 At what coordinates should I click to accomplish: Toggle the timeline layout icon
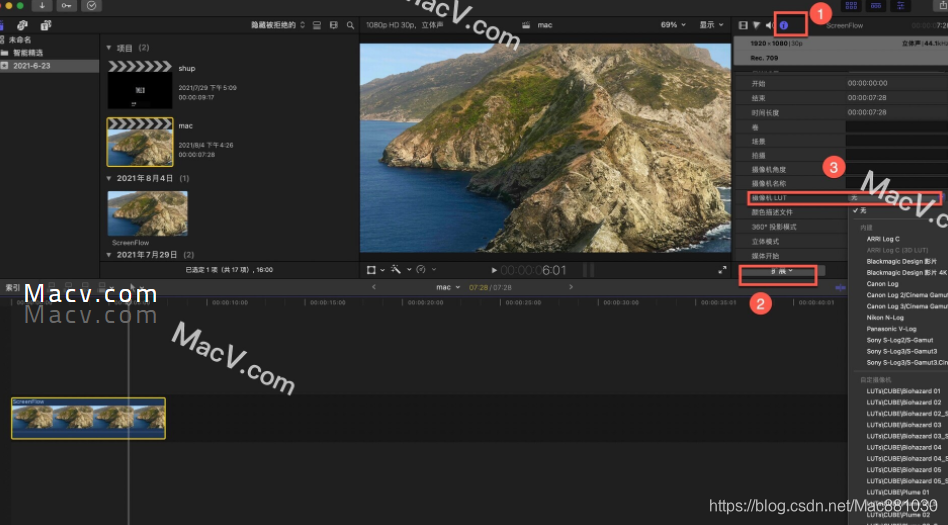tap(876, 5)
